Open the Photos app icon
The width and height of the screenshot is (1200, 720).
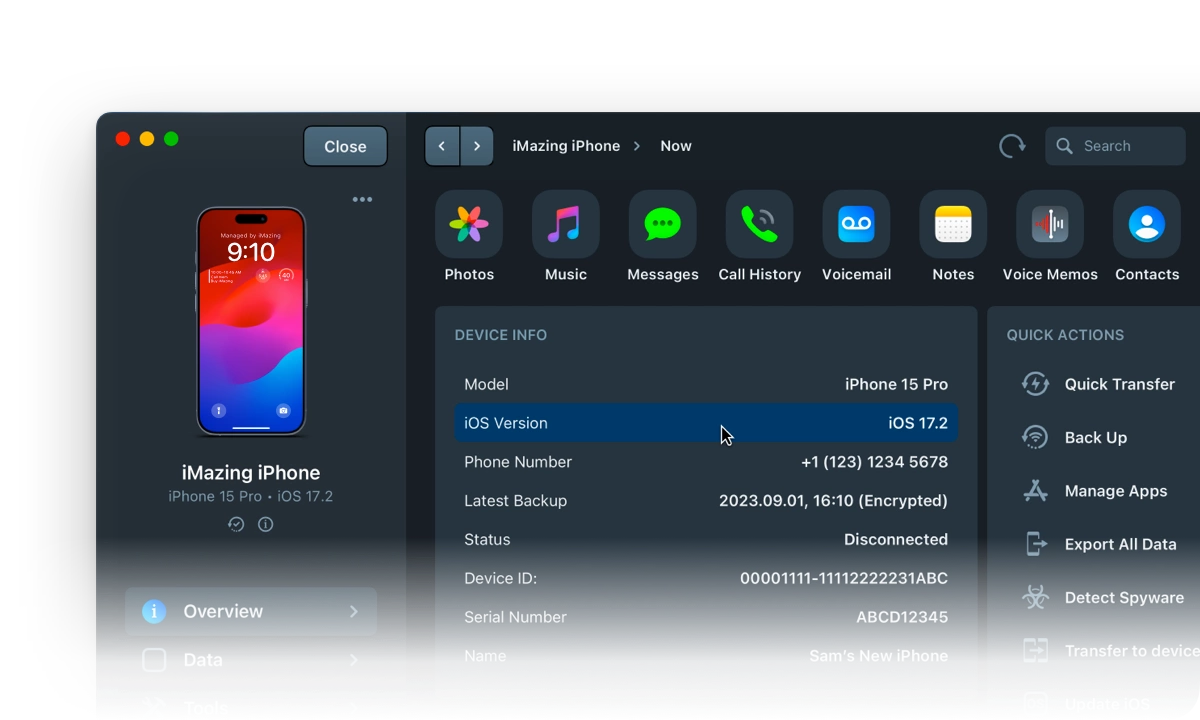pos(469,225)
